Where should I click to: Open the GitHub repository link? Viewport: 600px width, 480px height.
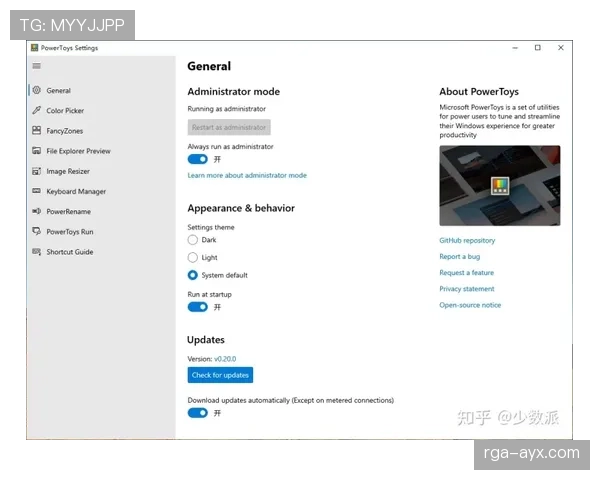[x=467, y=240]
